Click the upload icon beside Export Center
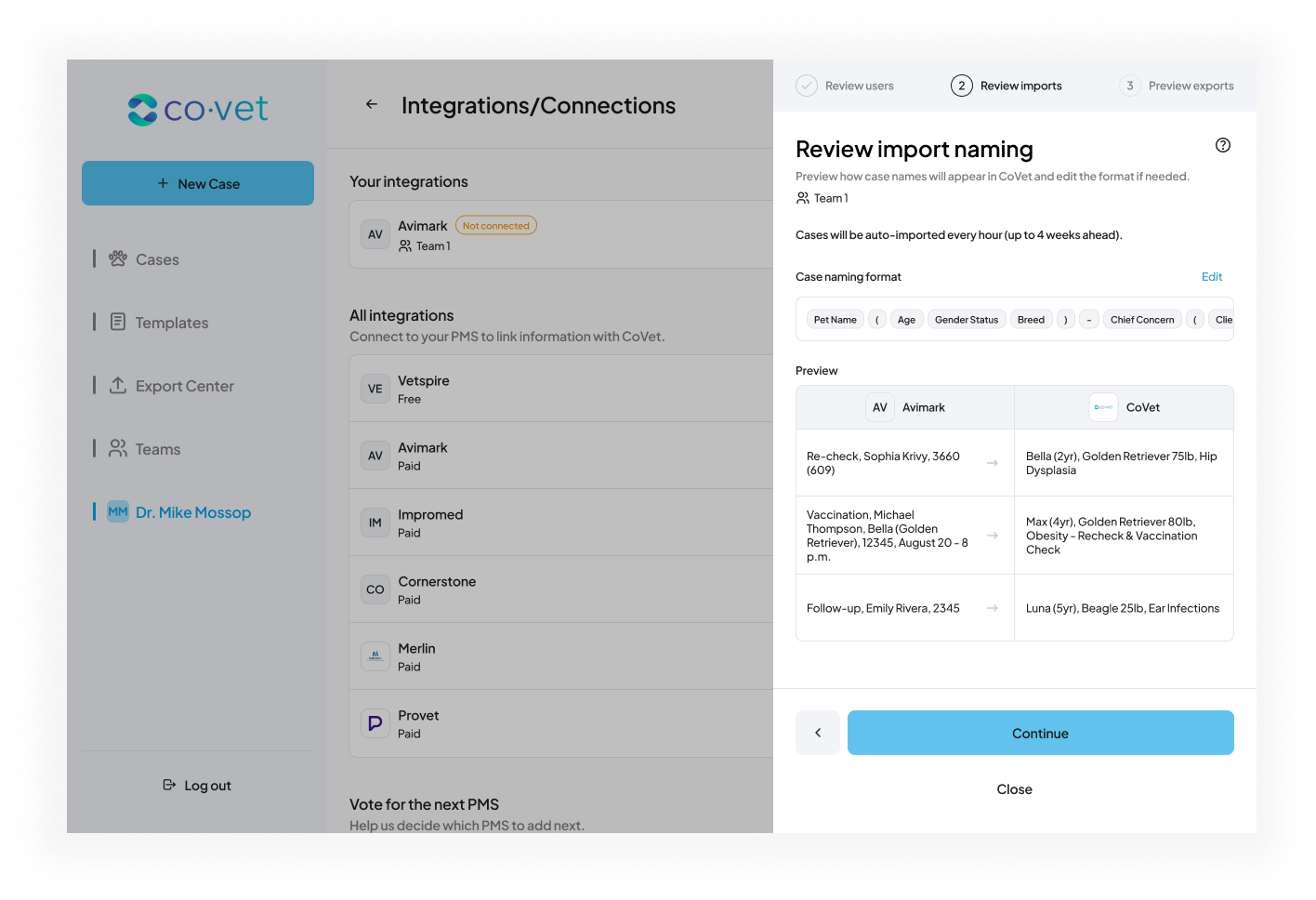This screenshot has width=1316, height=900. 118,385
